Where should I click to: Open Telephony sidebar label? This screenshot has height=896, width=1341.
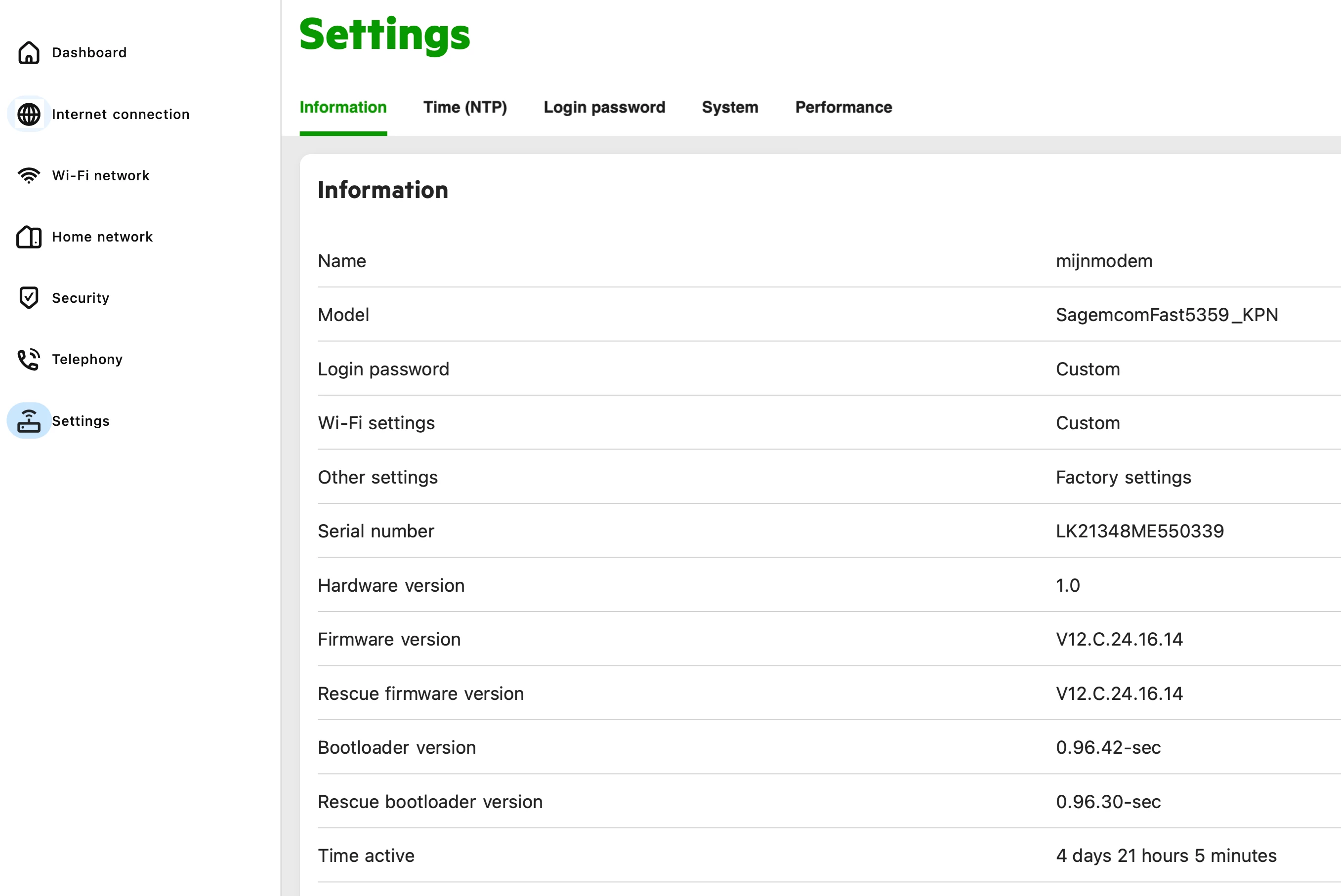[x=87, y=360]
